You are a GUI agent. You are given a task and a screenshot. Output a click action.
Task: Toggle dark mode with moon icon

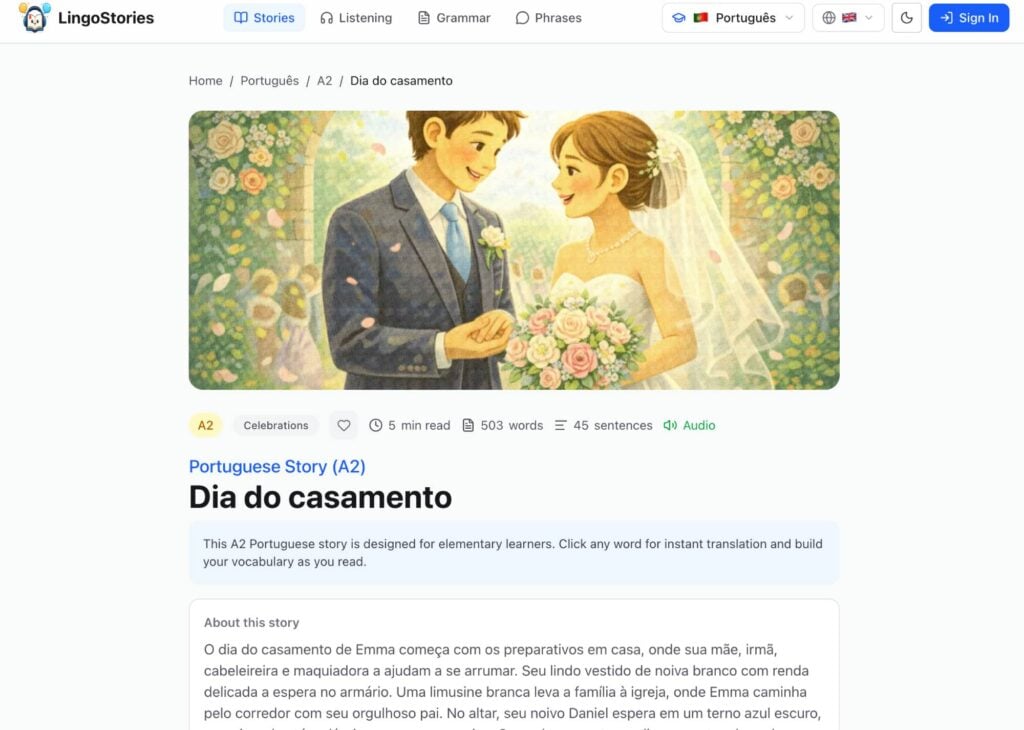click(906, 18)
